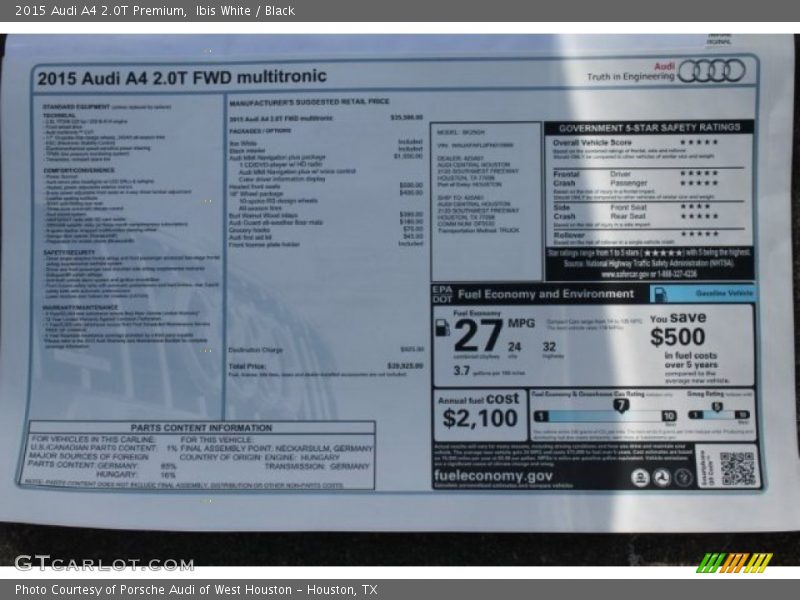800x600 pixels.
Task: Click the You save $500 amount
Action: [678, 337]
